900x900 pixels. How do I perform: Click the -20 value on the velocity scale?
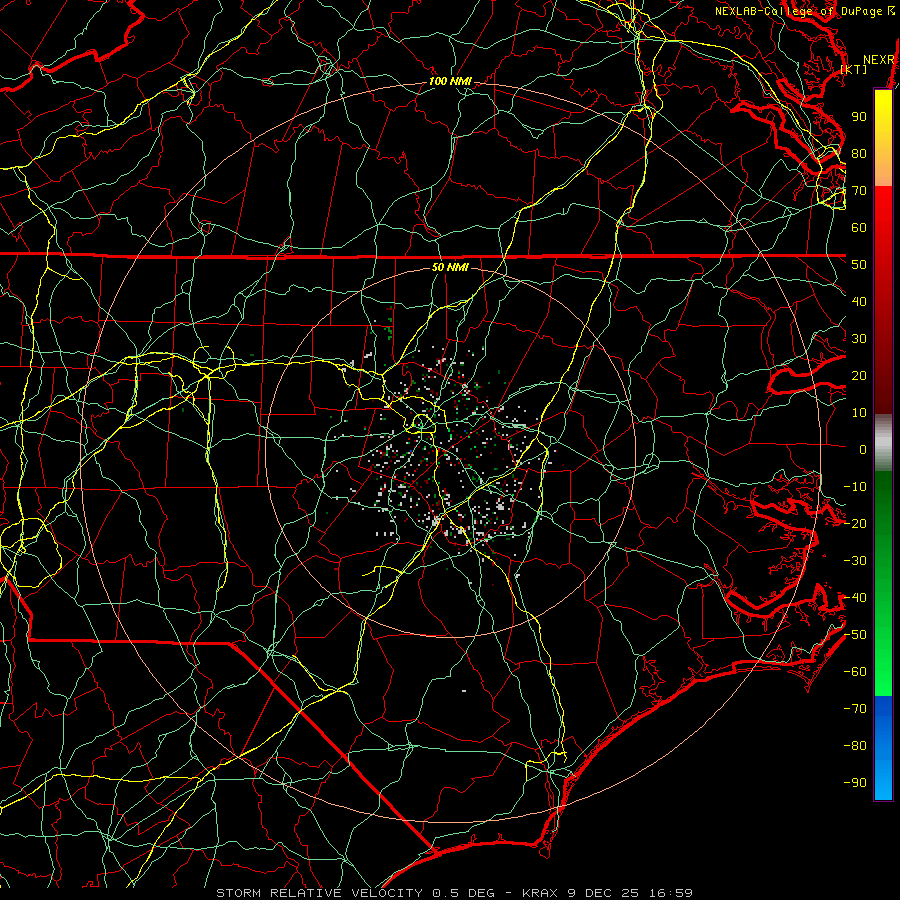pos(855,523)
